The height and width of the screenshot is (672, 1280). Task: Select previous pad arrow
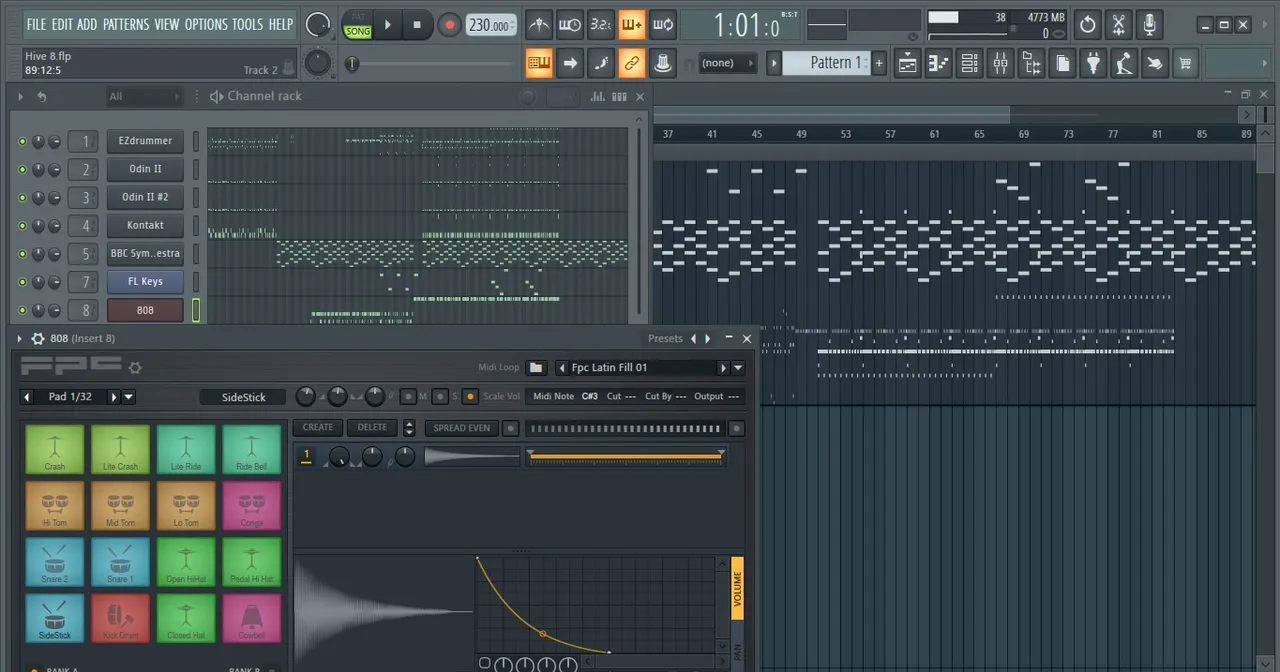[x=27, y=397]
